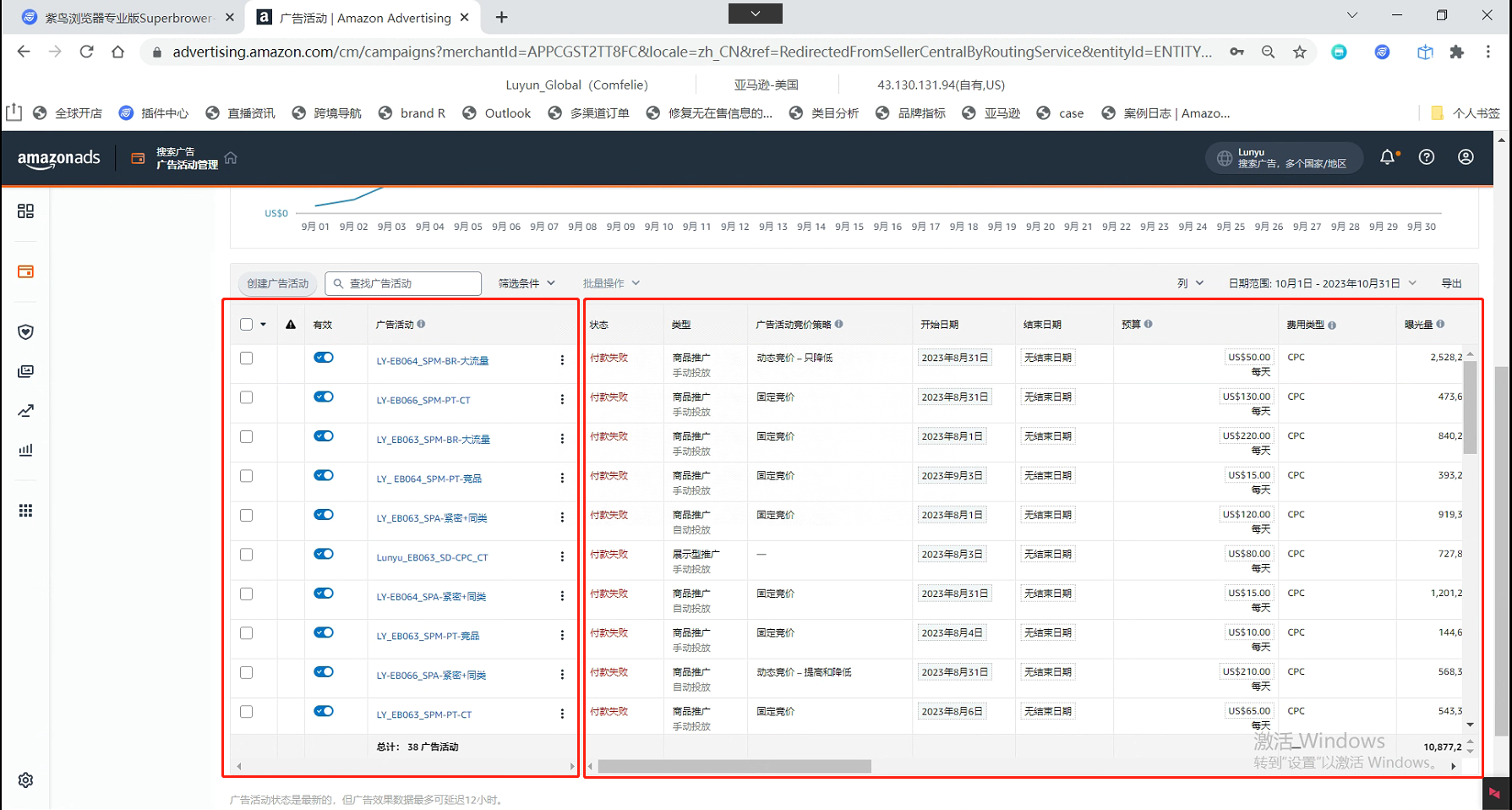Viewport: 1512px width, 810px height.
Task: Check the box for Lunyu_EB063_SD-CPC_CT row
Action: [x=246, y=555]
